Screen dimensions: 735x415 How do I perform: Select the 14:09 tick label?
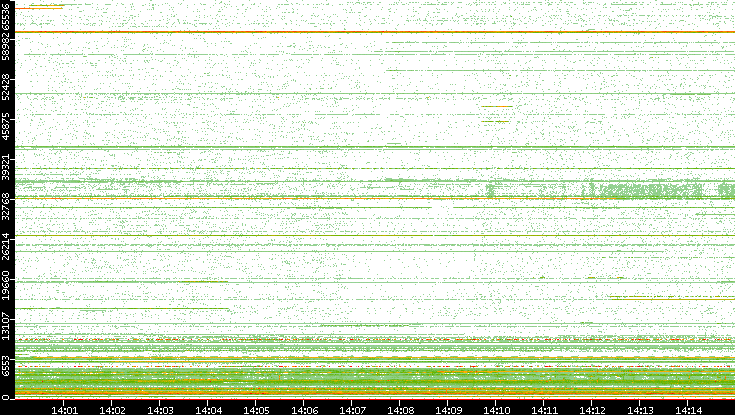(449, 410)
